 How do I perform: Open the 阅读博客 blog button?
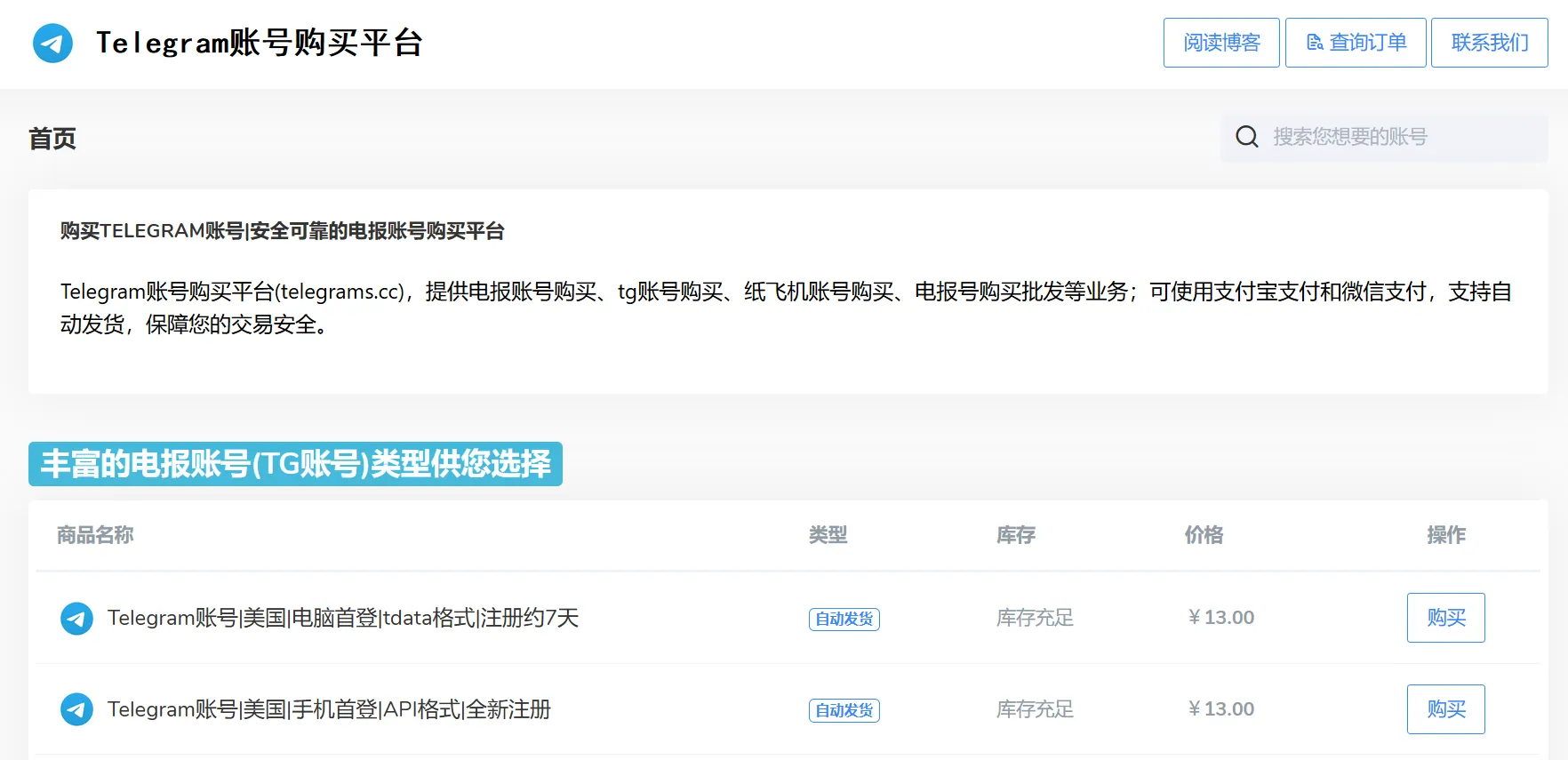pos(1221,43)
